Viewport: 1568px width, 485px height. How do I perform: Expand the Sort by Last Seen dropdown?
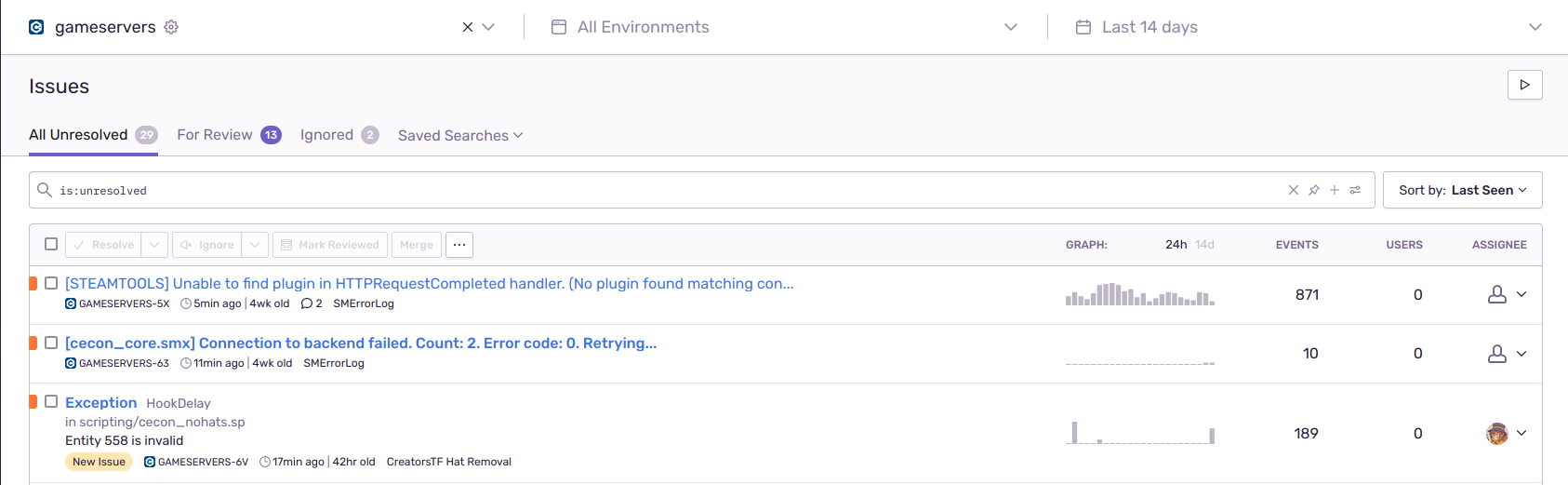click(1462, 190)
